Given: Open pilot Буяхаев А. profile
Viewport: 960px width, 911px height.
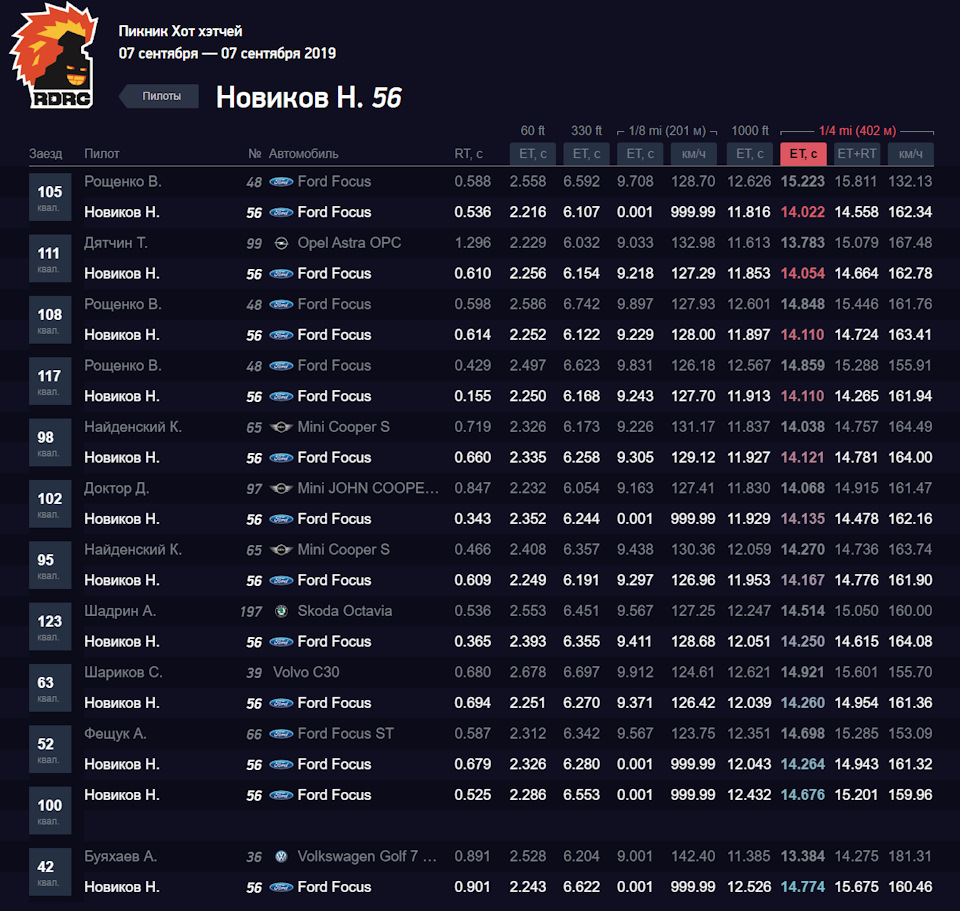Looking at the screenshot, I should (x=121, y=856).
